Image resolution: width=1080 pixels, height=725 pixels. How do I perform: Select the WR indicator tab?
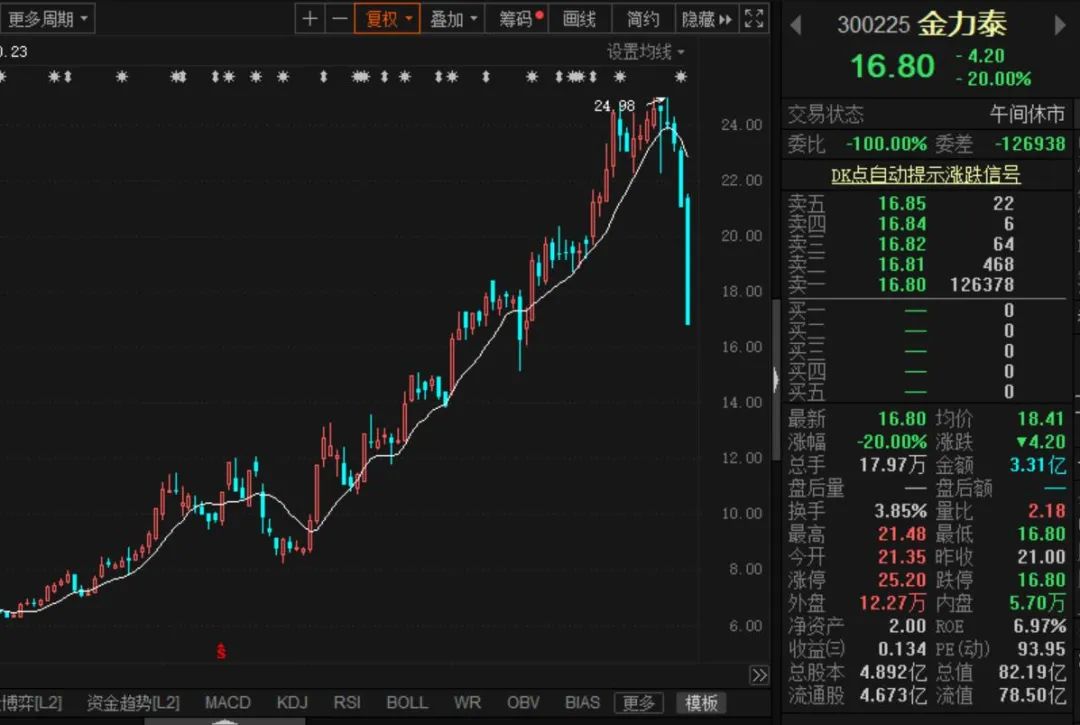467,702
